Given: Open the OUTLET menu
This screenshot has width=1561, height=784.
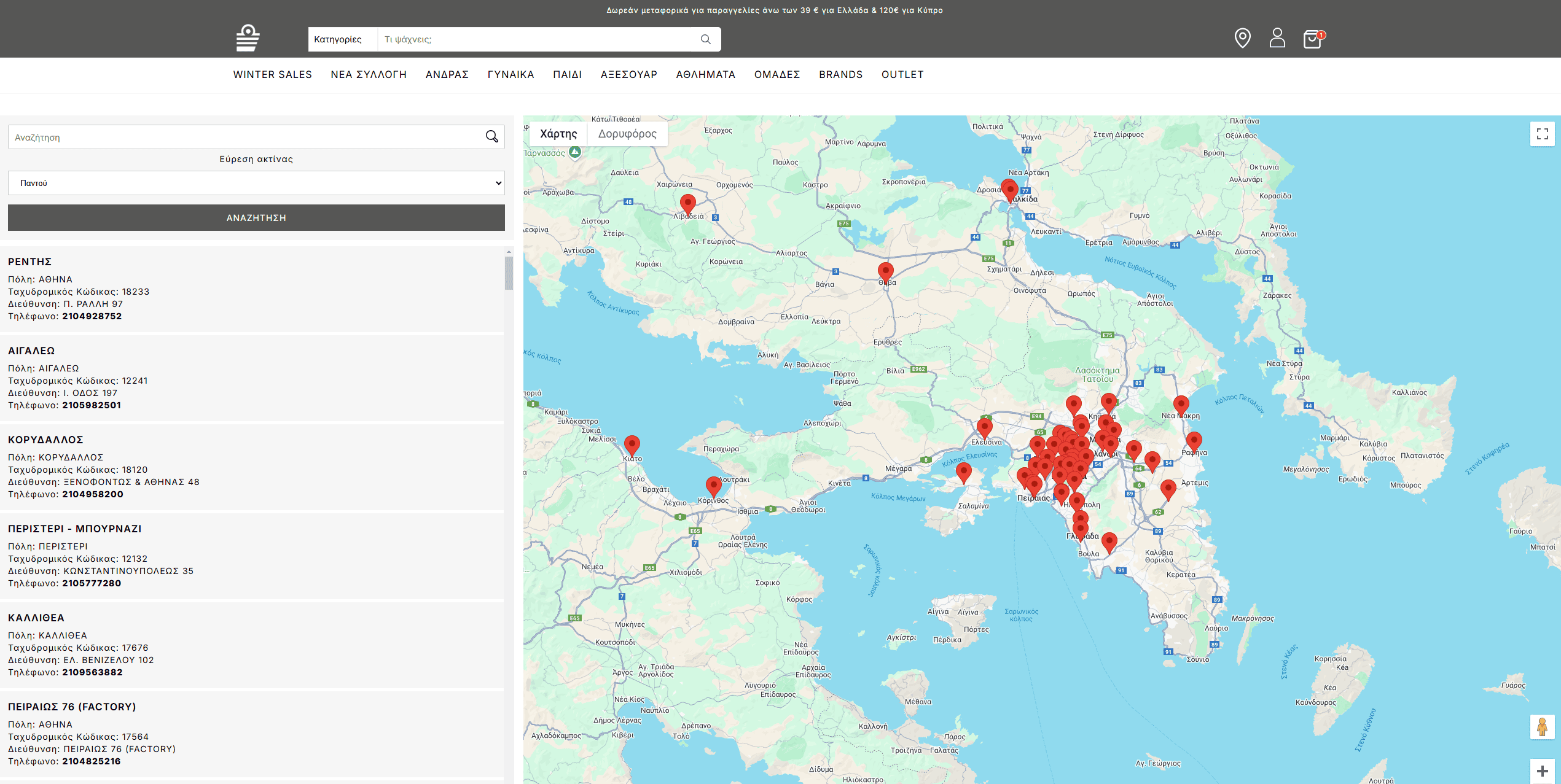Looking at the screenshot, I should pyautogui.click(x=902, y=75).
